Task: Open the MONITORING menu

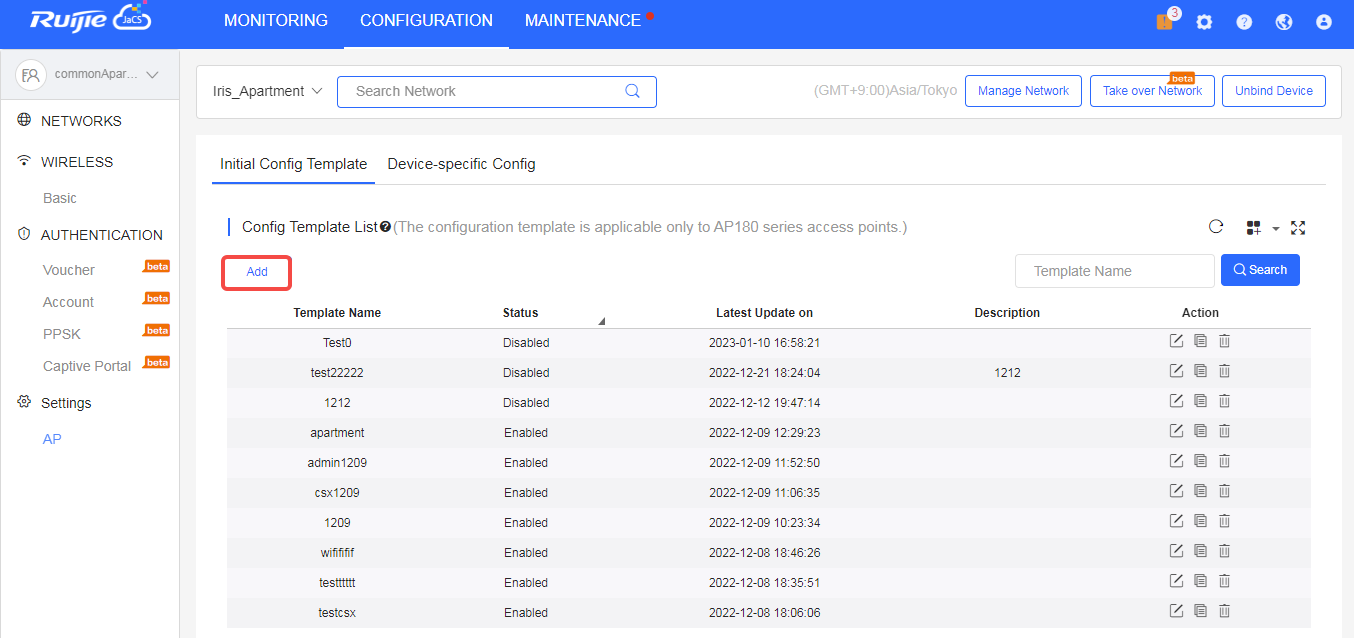Action: [x=276, y=20]
